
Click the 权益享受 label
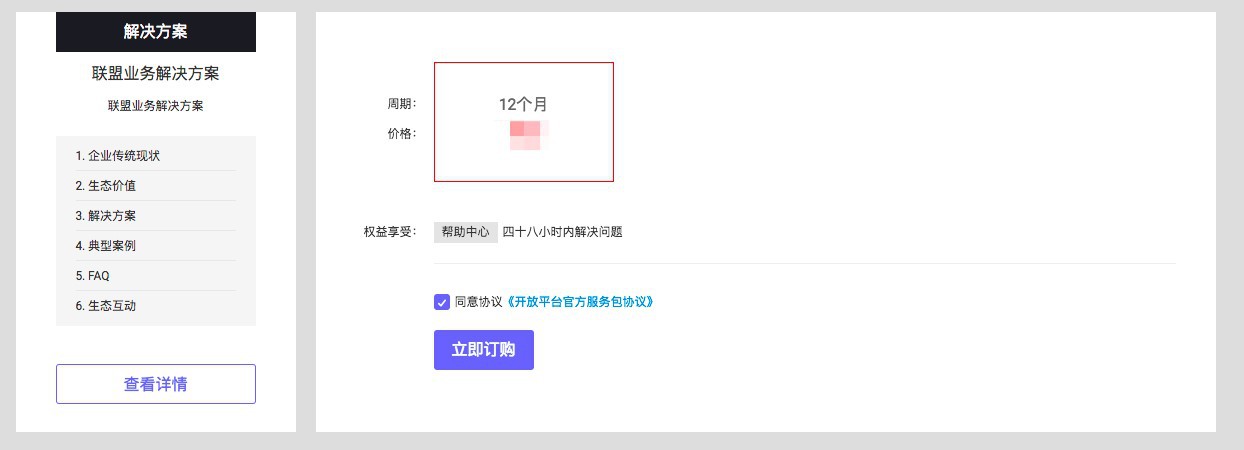(x=390, y=232)
